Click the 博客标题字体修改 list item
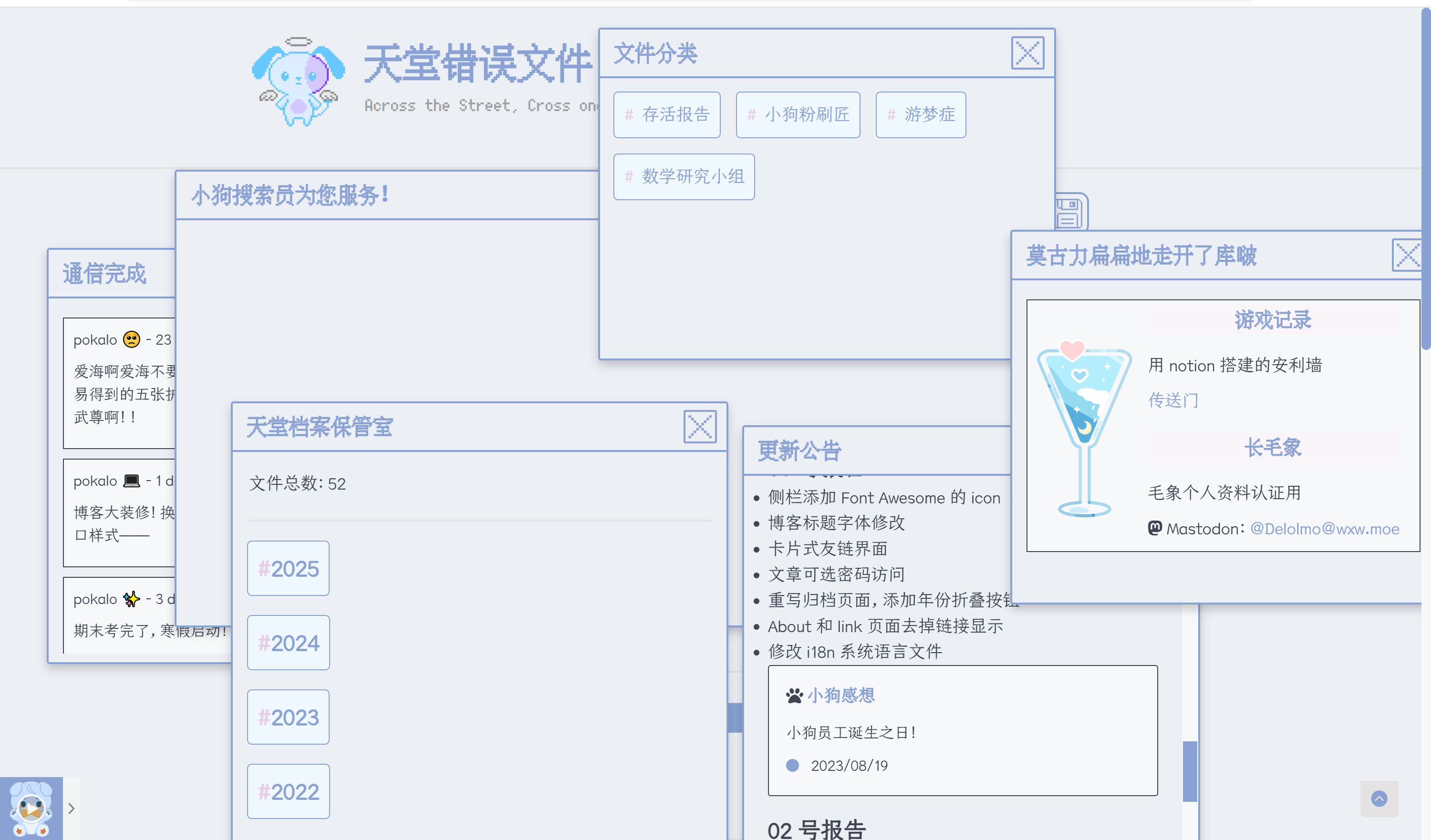Image resolution: width=1431 pixels, height=840 pixels. [836, 522]
